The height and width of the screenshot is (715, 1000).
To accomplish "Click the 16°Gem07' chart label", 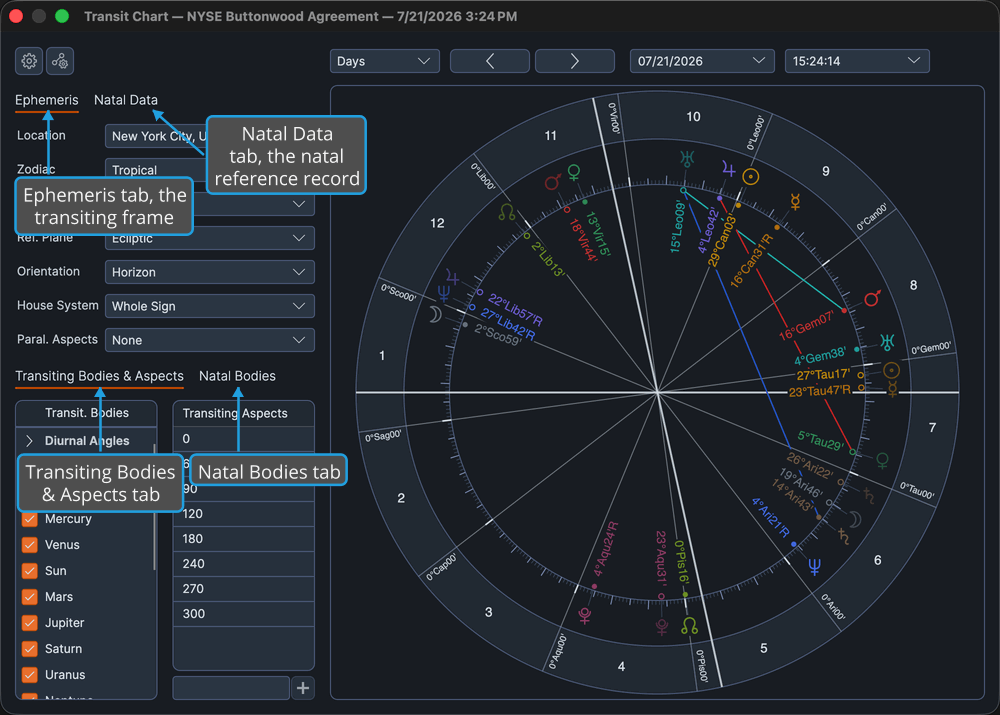I will coord(807,326).
